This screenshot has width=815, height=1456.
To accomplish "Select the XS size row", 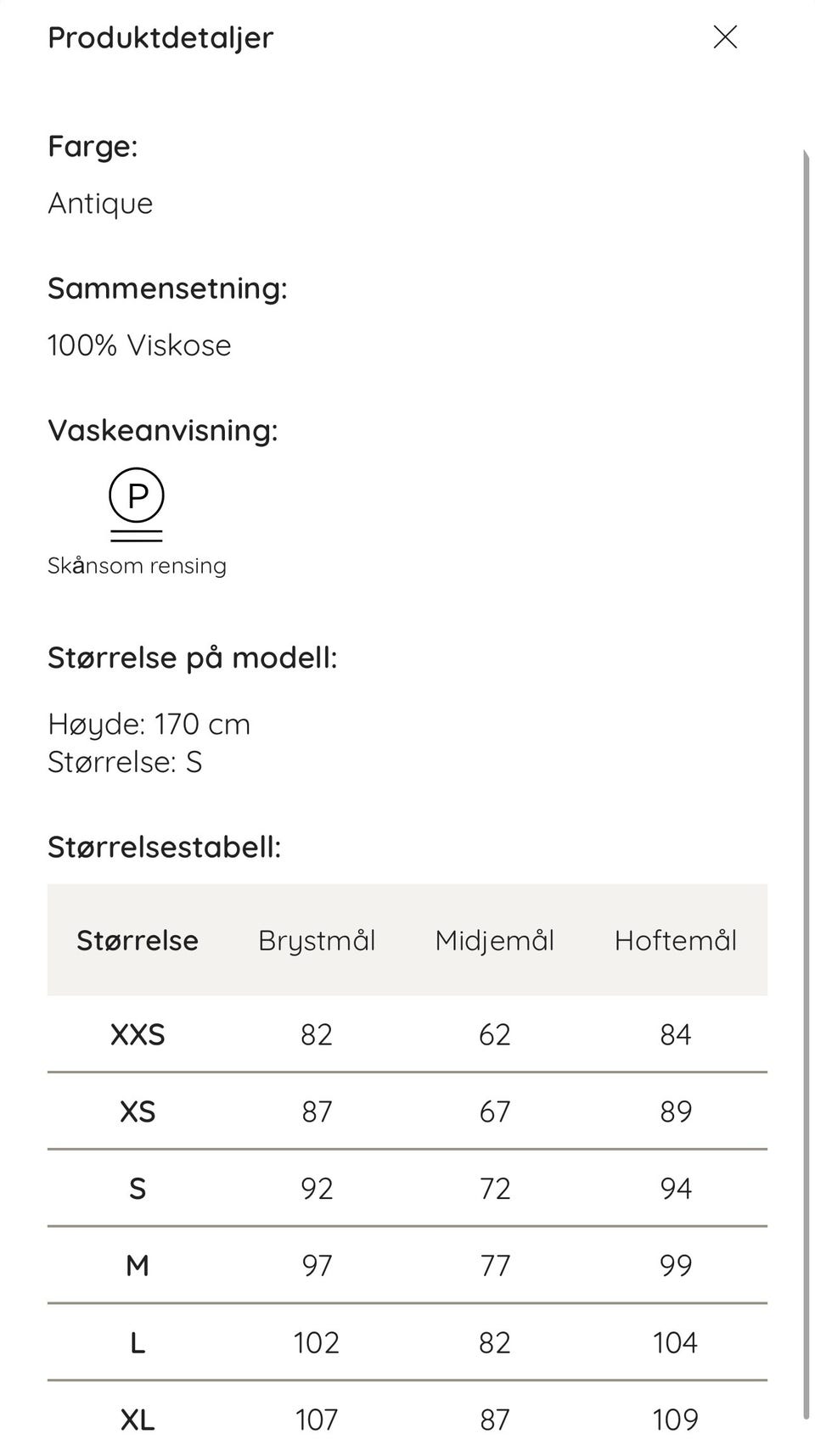I will pos(138,1112).
